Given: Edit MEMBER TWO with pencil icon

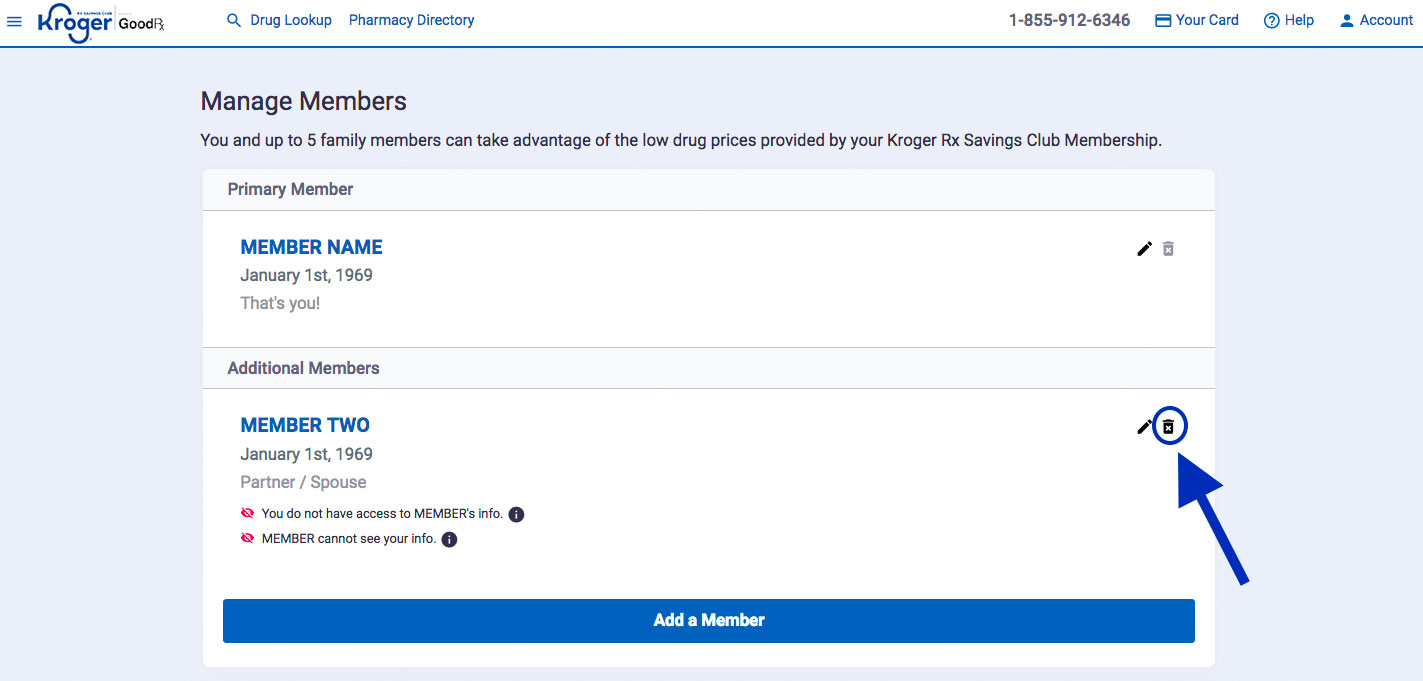Looking at the screenshot, I should coord(1144,427).
